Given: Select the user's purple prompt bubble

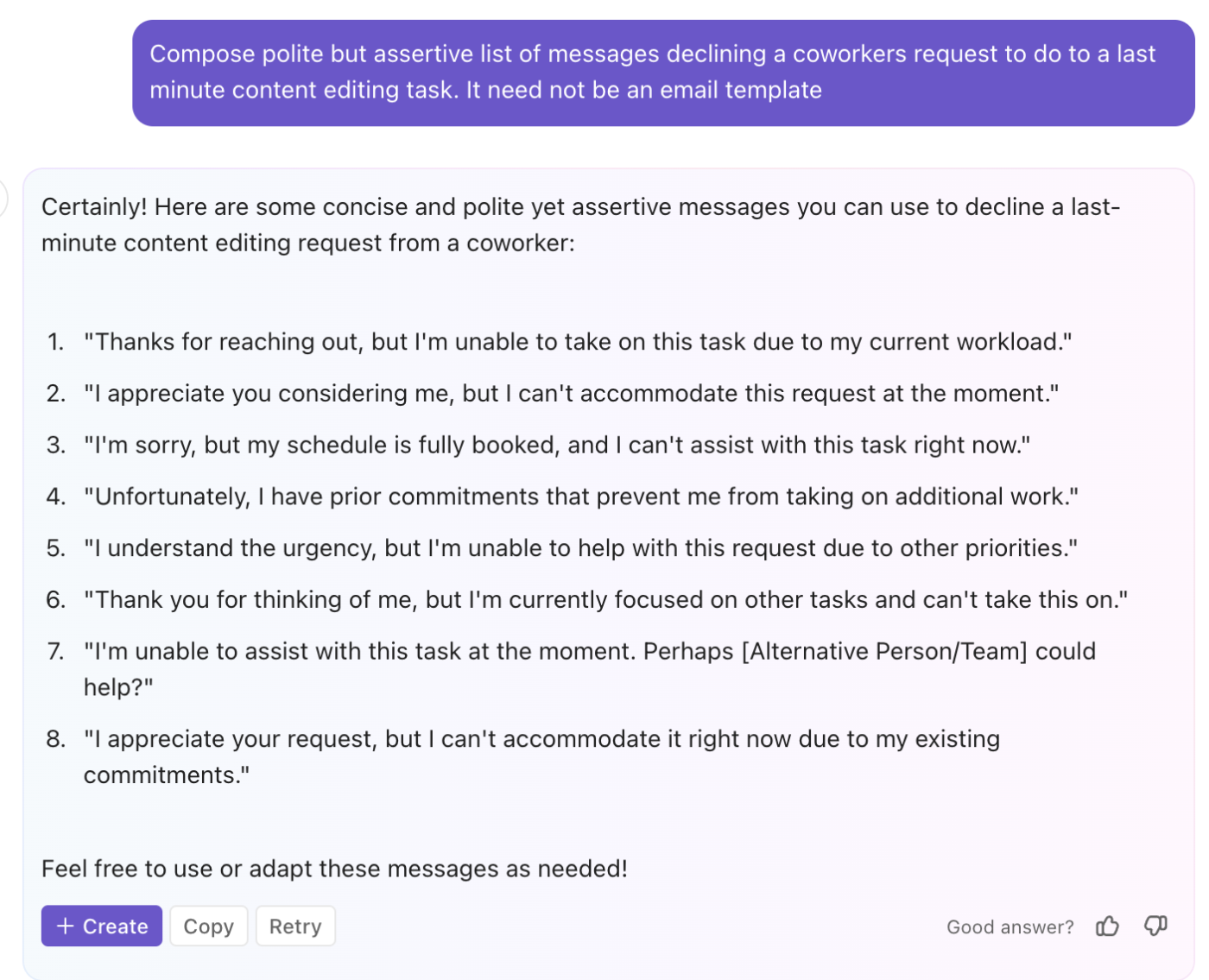Looking at the screenshot, I should (663, 73).
